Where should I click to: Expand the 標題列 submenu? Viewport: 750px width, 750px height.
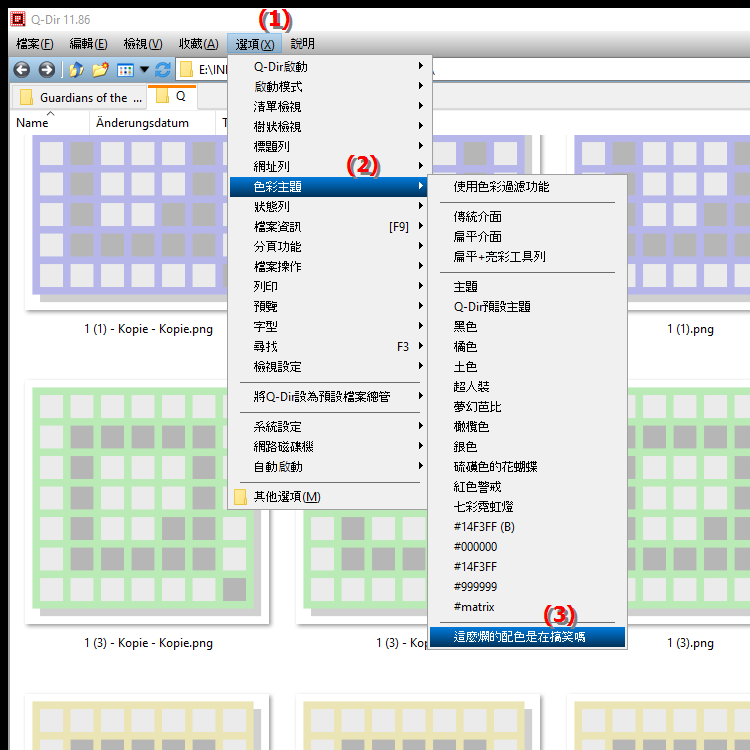coord(328,146)
